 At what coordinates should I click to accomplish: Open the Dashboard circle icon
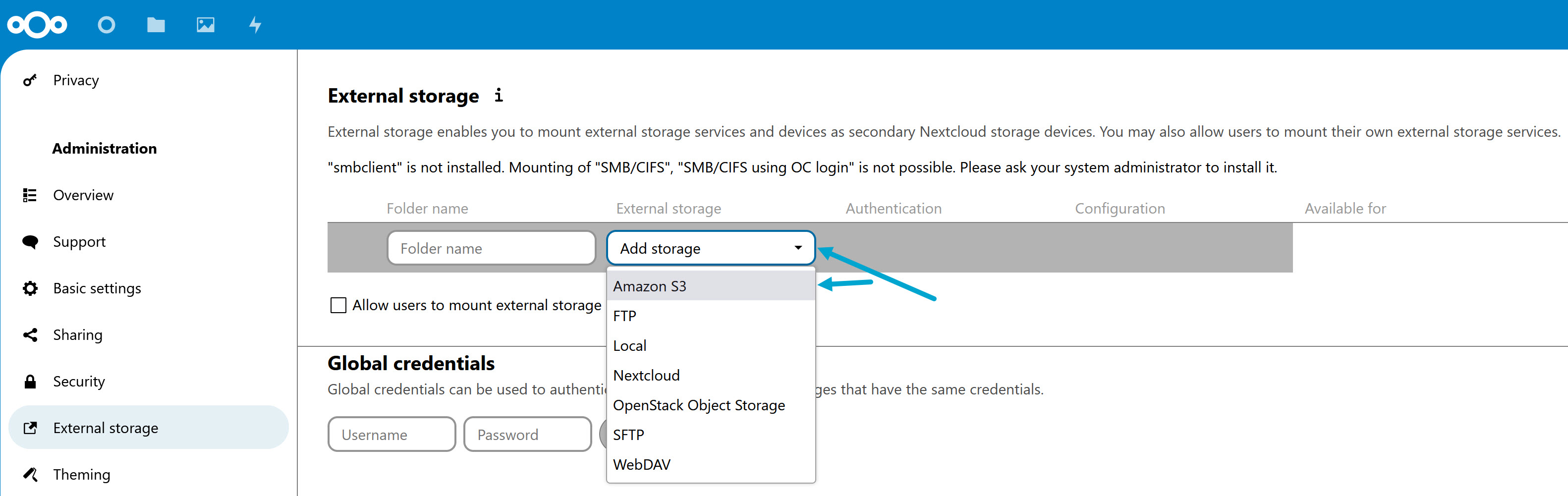click(107, 24)
